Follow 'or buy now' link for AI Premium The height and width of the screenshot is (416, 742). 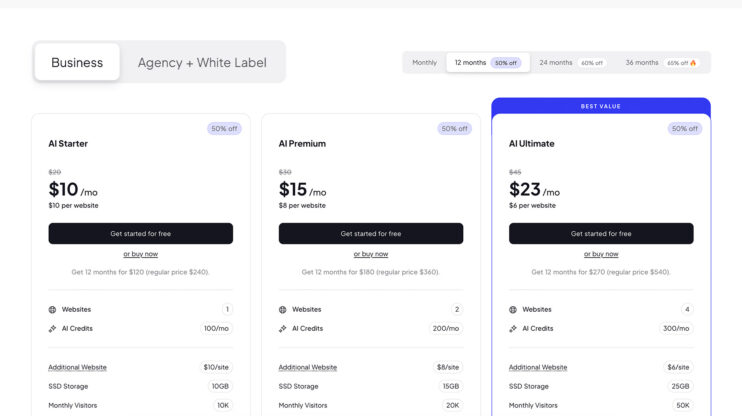371,254
